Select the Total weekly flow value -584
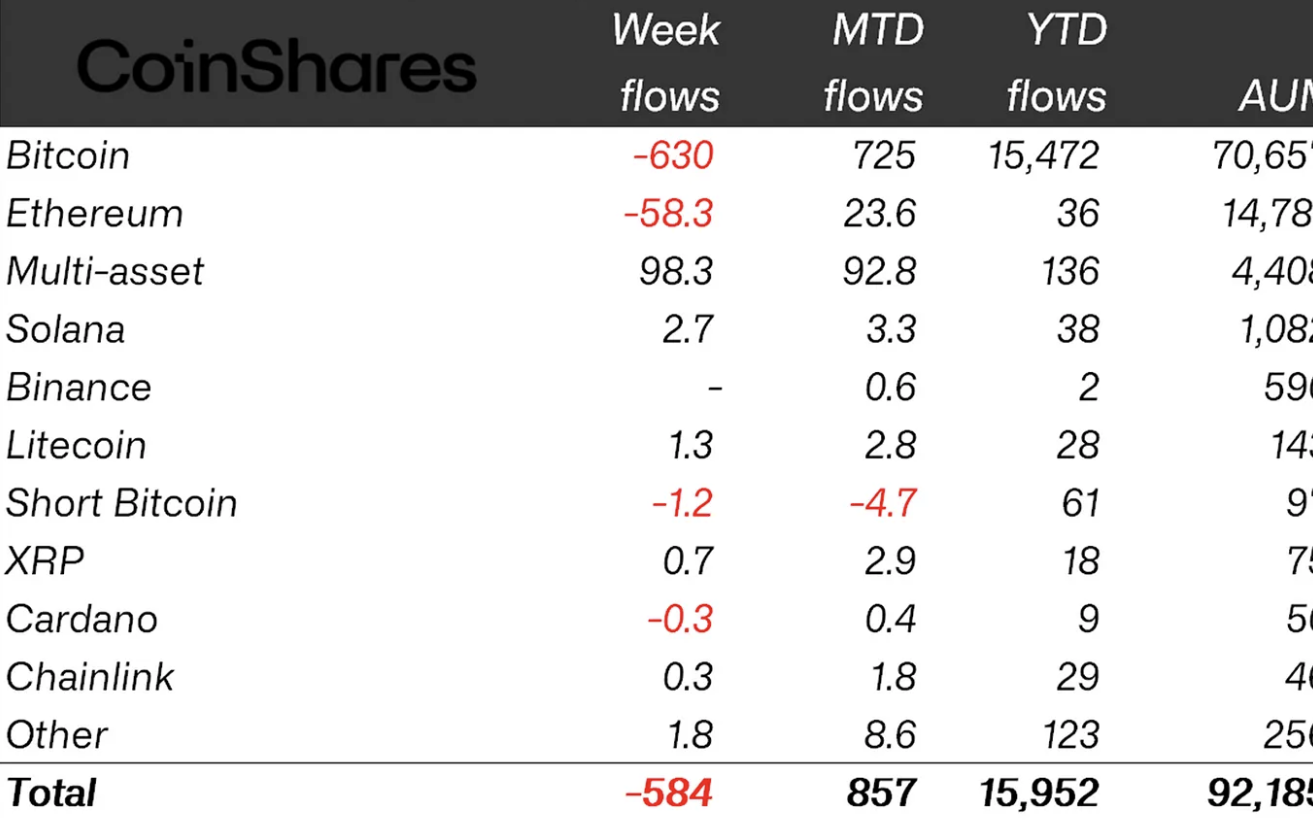 669,794
